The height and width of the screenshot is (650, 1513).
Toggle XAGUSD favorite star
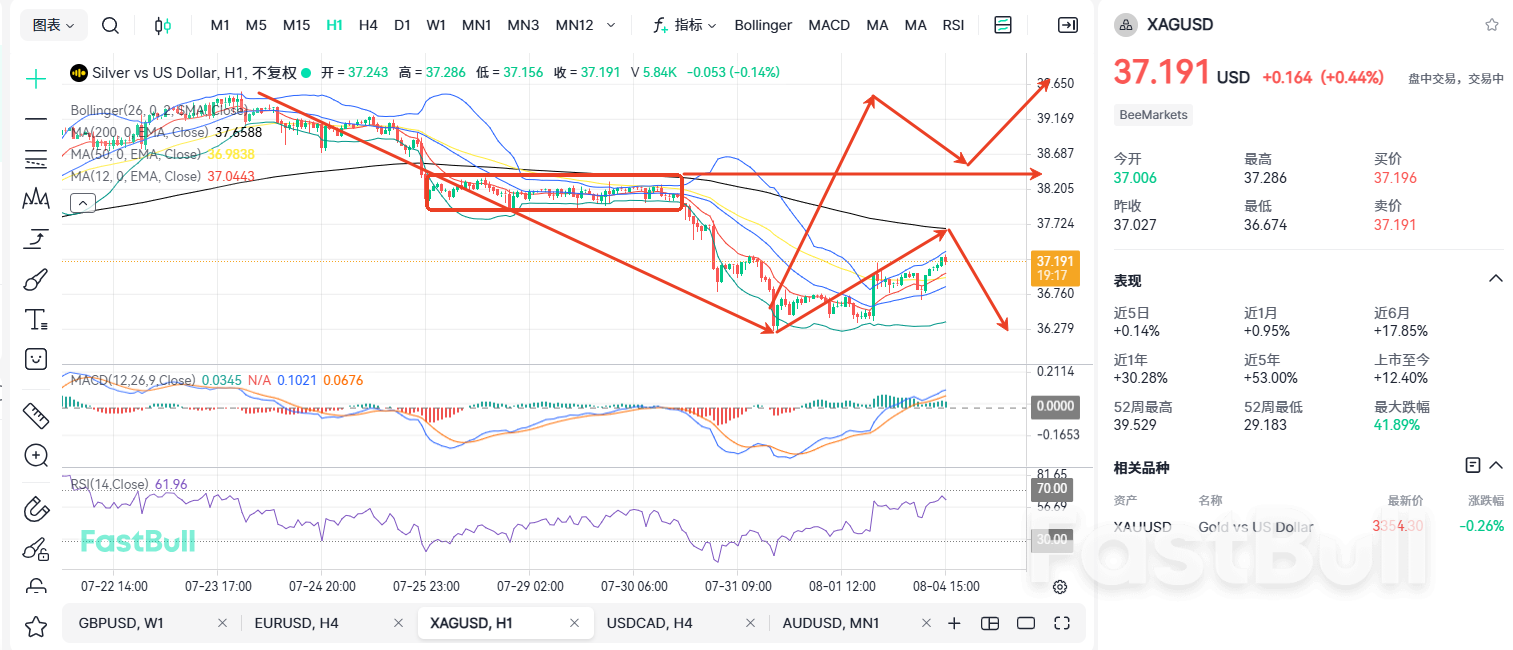click(1492, 25)
